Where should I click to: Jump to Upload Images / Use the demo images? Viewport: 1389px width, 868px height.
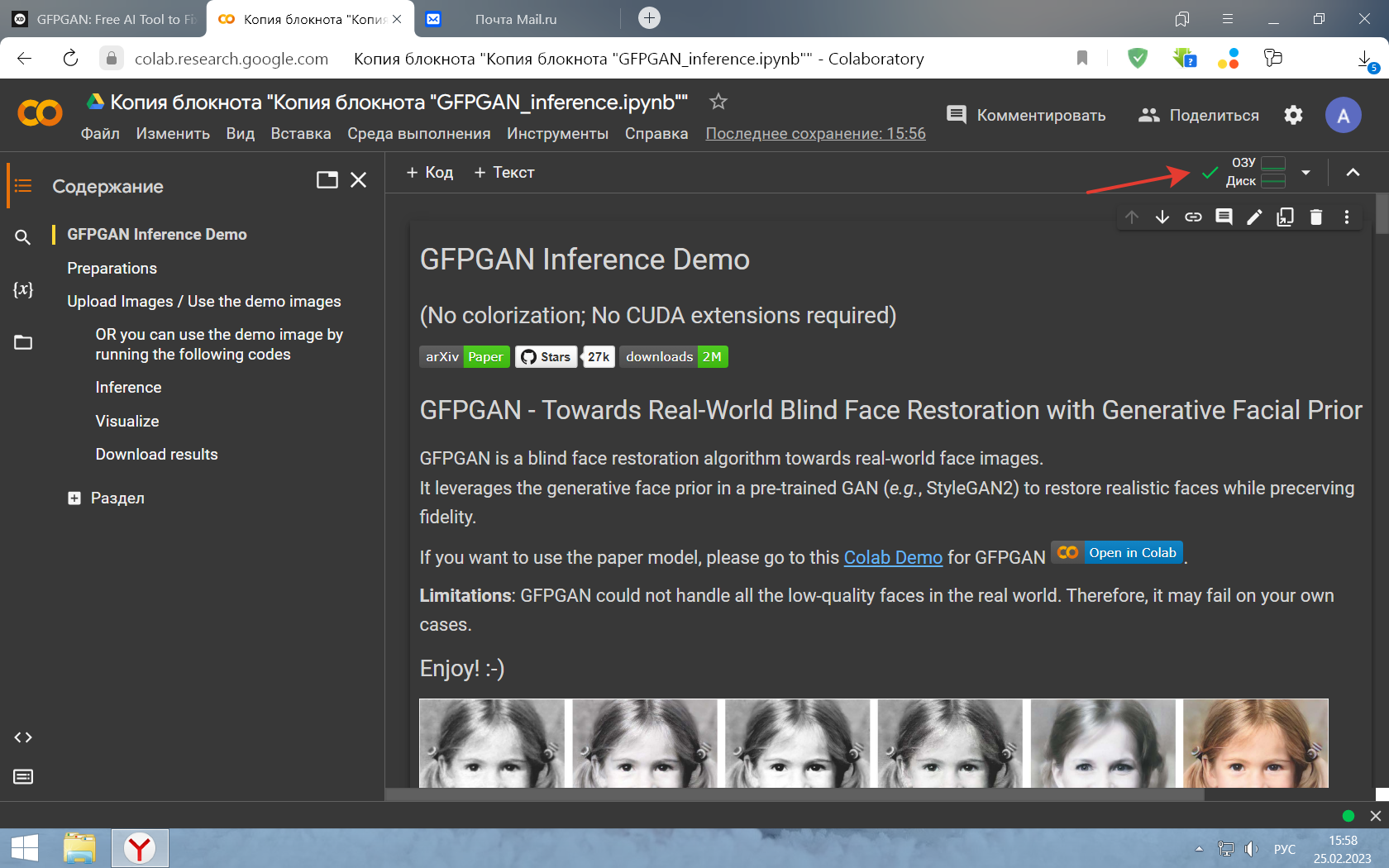[x=204, y=301]
